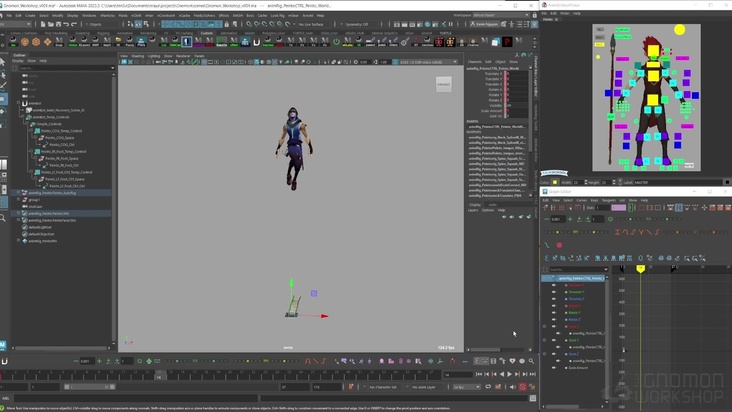This screenshot has width=732, height=412.
Task: Click the Save scene disk icon
Action: (x=58, y=24)
